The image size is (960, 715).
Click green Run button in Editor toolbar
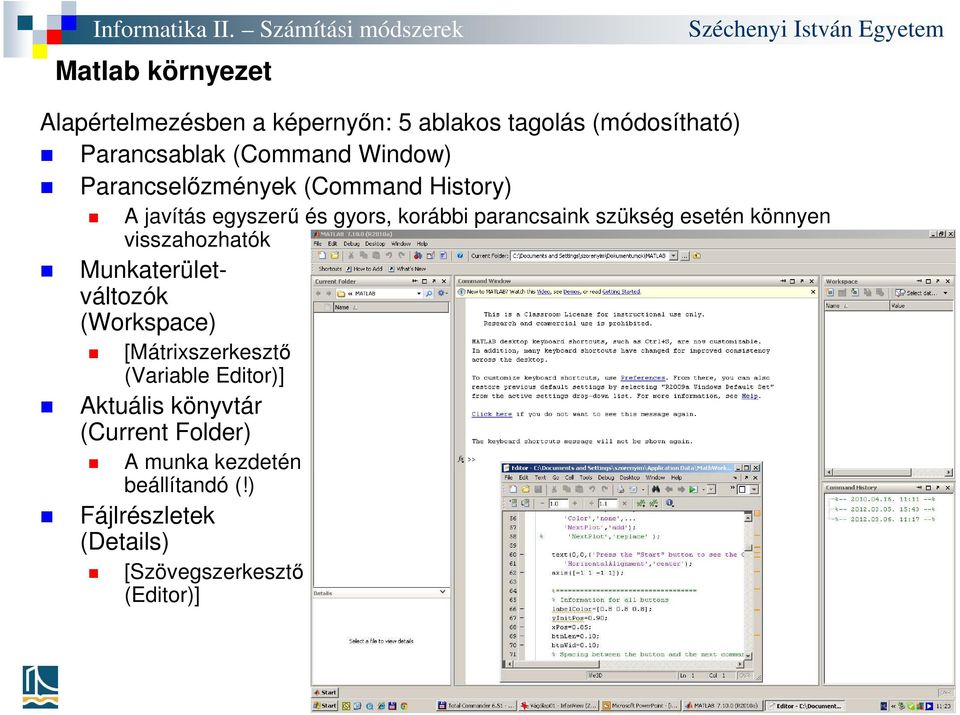tap(692, 489)
